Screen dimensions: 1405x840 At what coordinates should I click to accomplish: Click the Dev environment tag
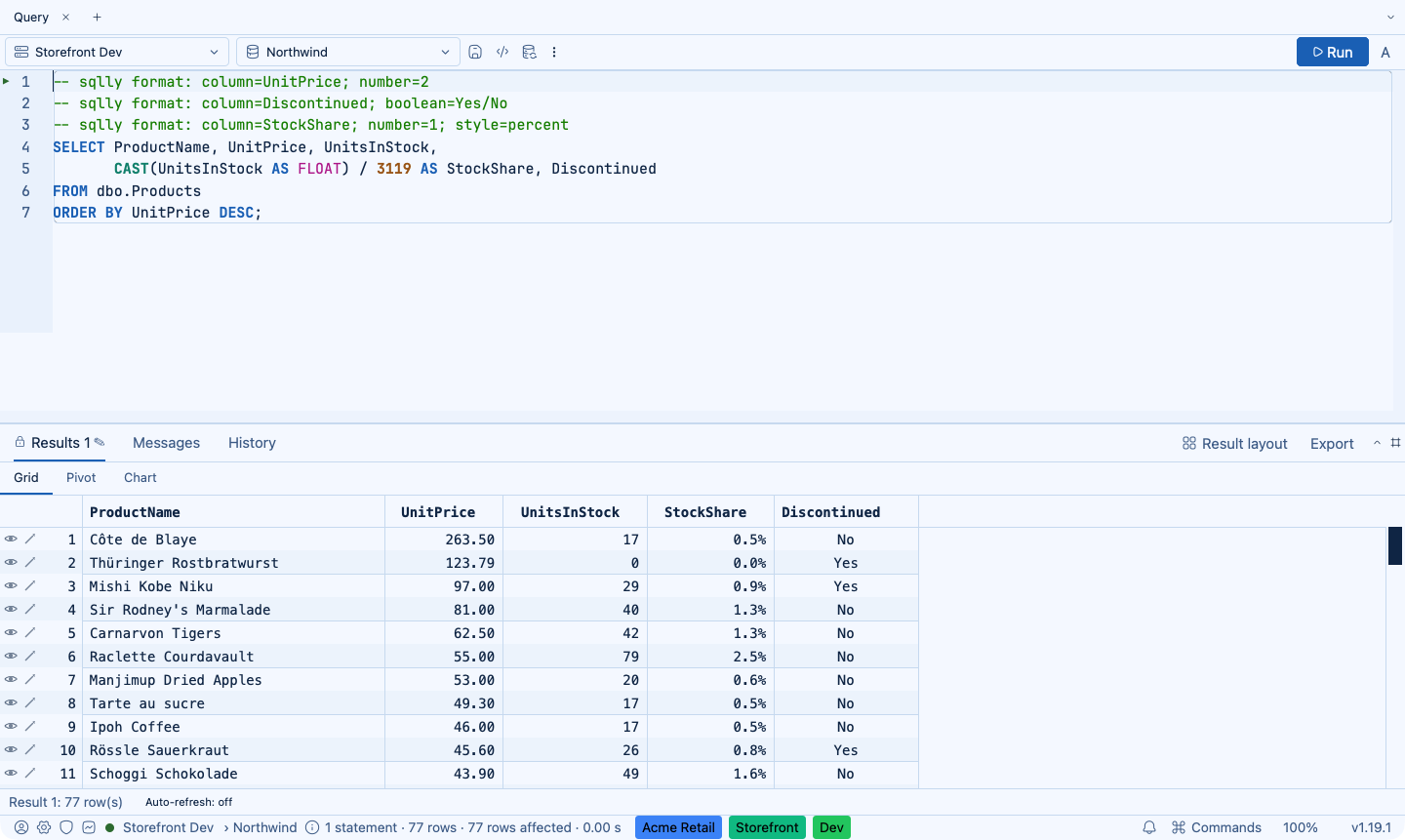click(x=831, y=827)
